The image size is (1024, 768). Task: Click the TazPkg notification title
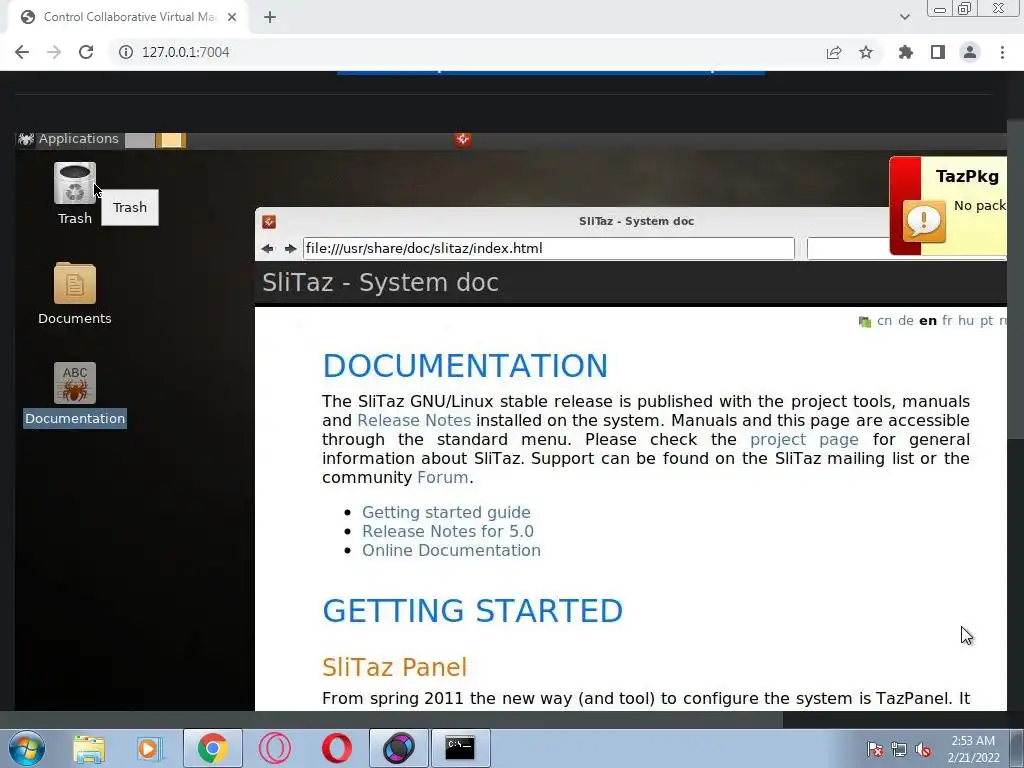pyautogui.click(x=967, y=176)
